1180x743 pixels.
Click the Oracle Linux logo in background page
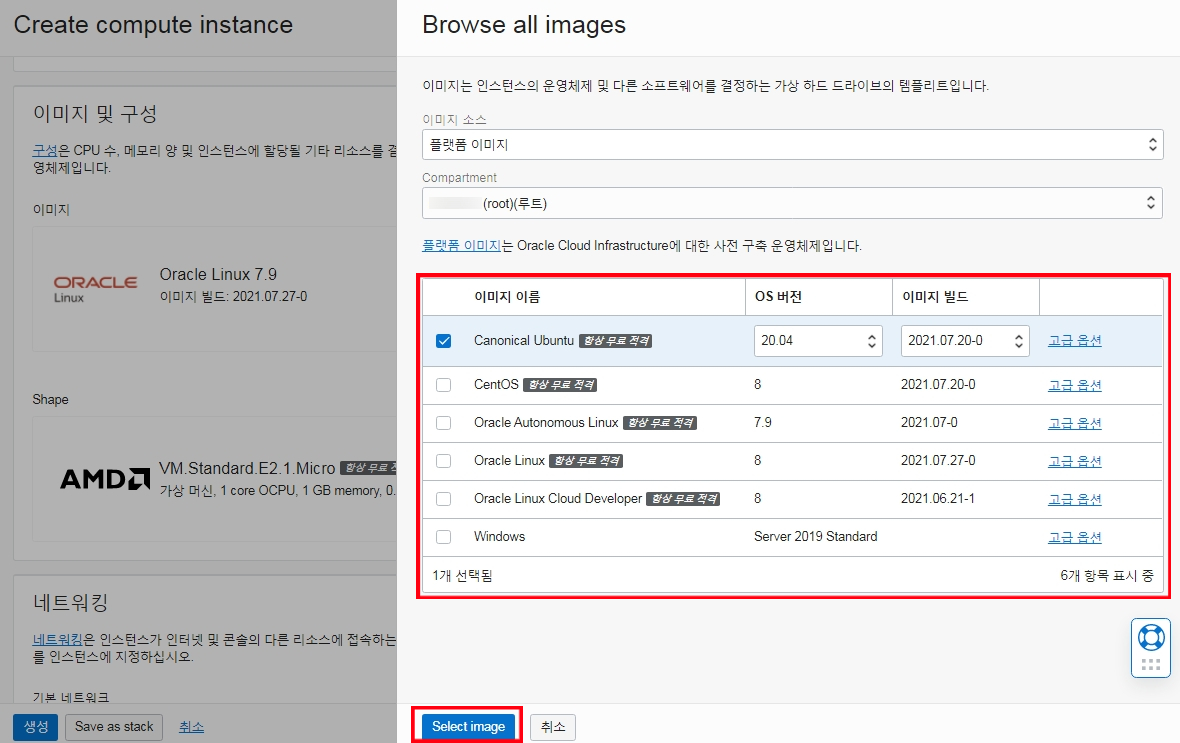click(96, 289)
